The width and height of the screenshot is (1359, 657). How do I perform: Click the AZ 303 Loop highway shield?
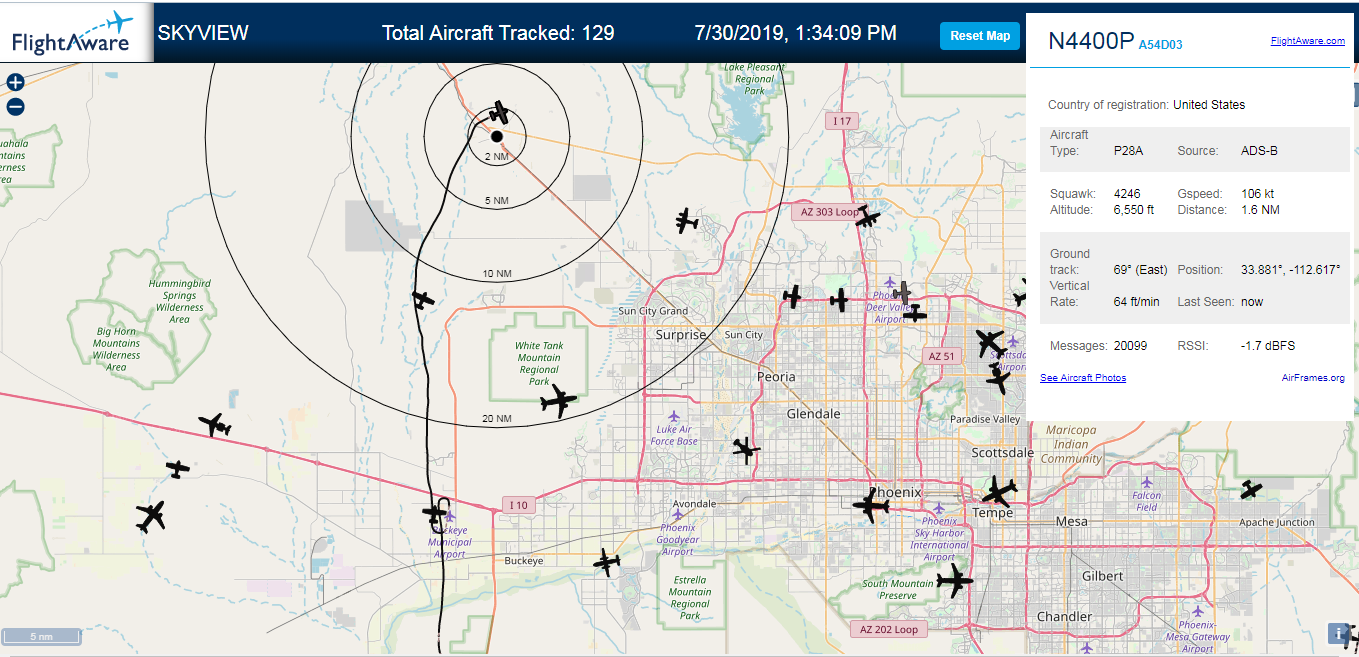tap(829, 212)
